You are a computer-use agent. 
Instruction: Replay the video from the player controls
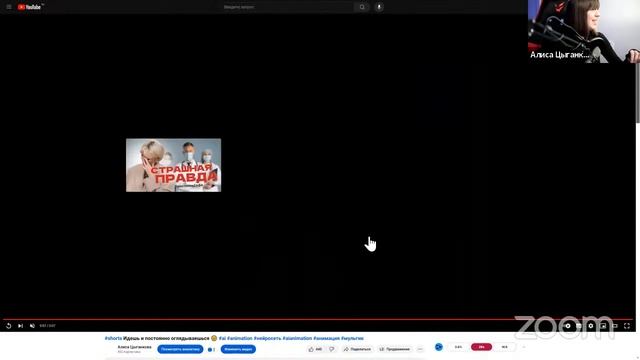9,326
